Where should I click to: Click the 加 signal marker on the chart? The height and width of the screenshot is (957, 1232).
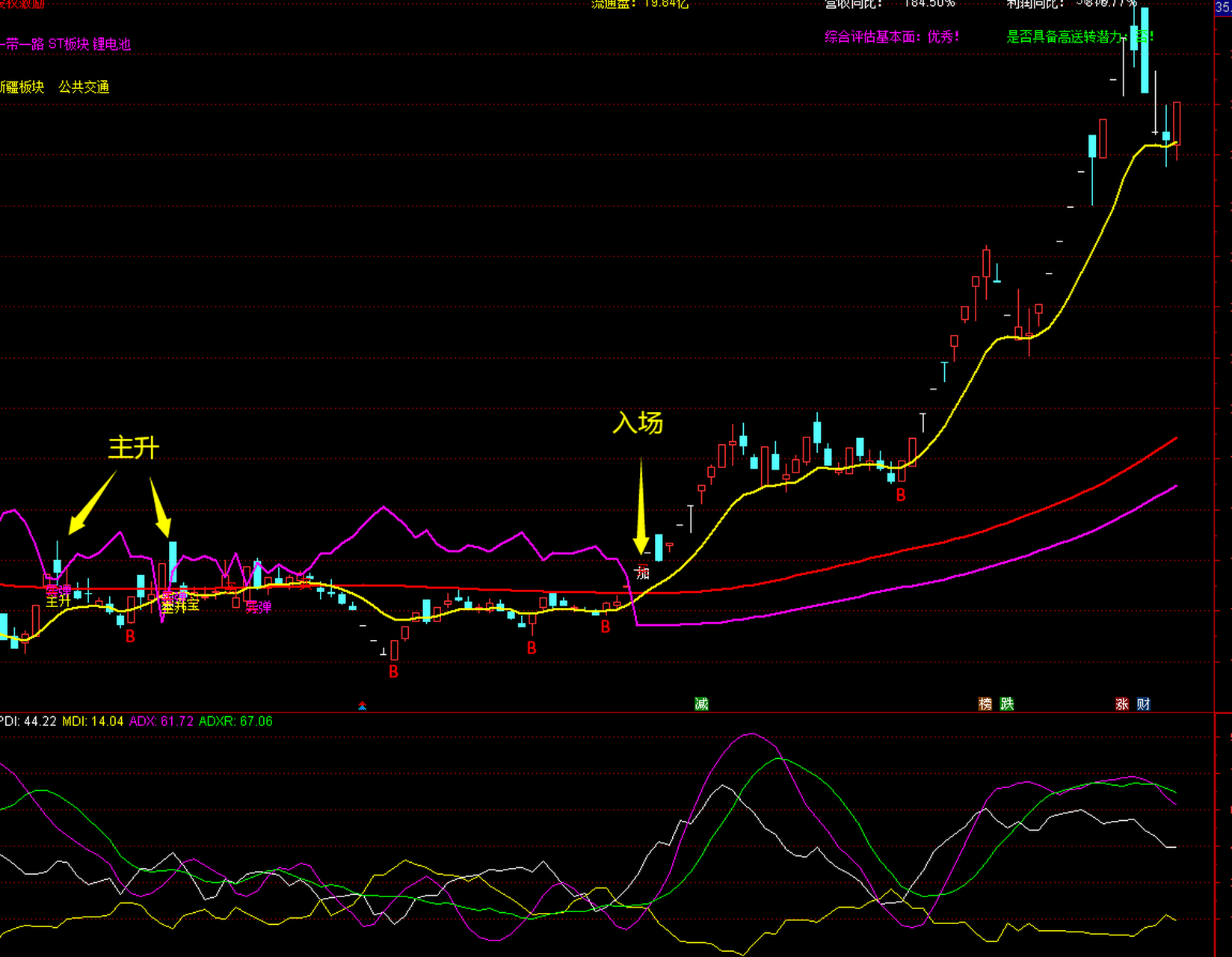pyautogui.click(x=642, y=573)
